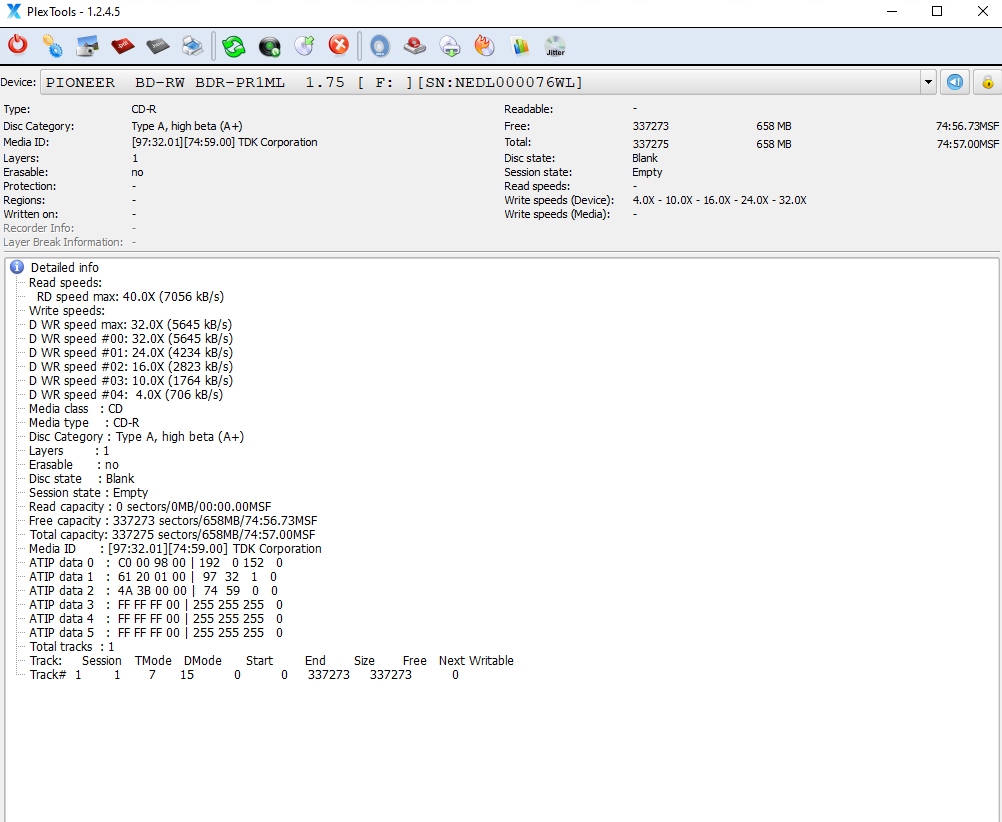Select 'D WR speed #01: 24.0X' row
This screenshot has width=1002, height=822.
130,353
